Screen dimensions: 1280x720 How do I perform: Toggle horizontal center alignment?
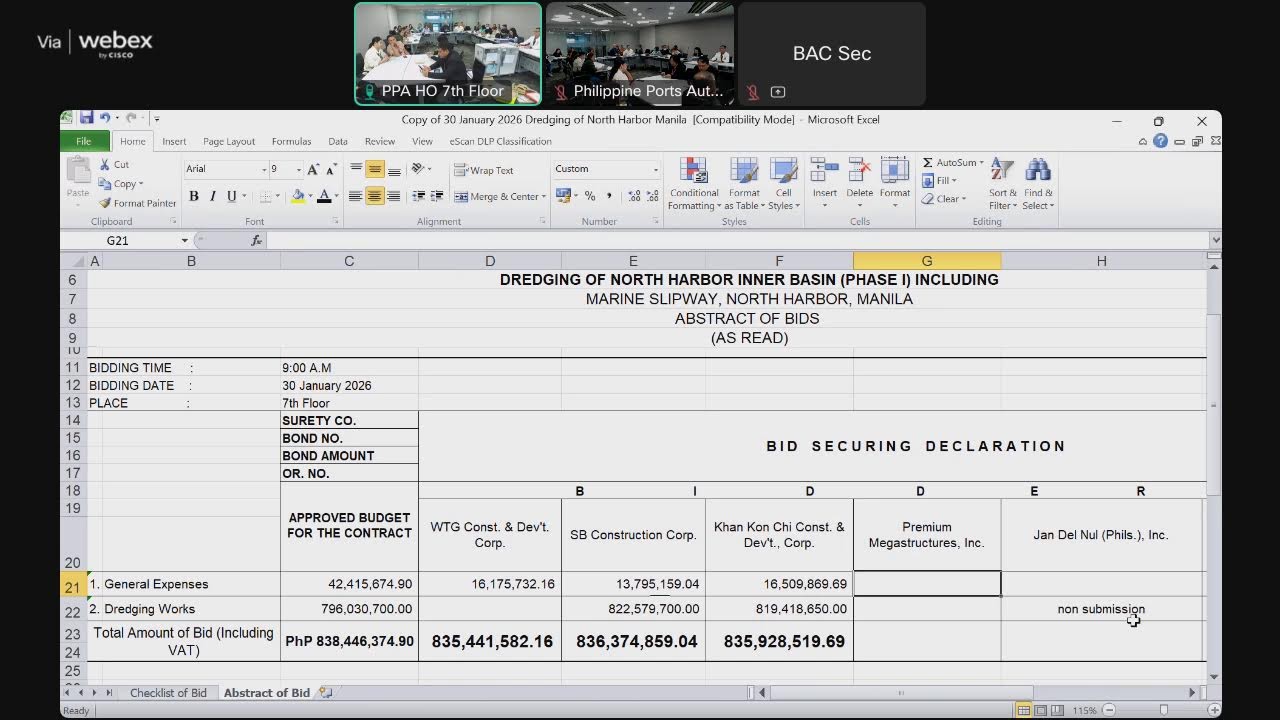[374, 196]
